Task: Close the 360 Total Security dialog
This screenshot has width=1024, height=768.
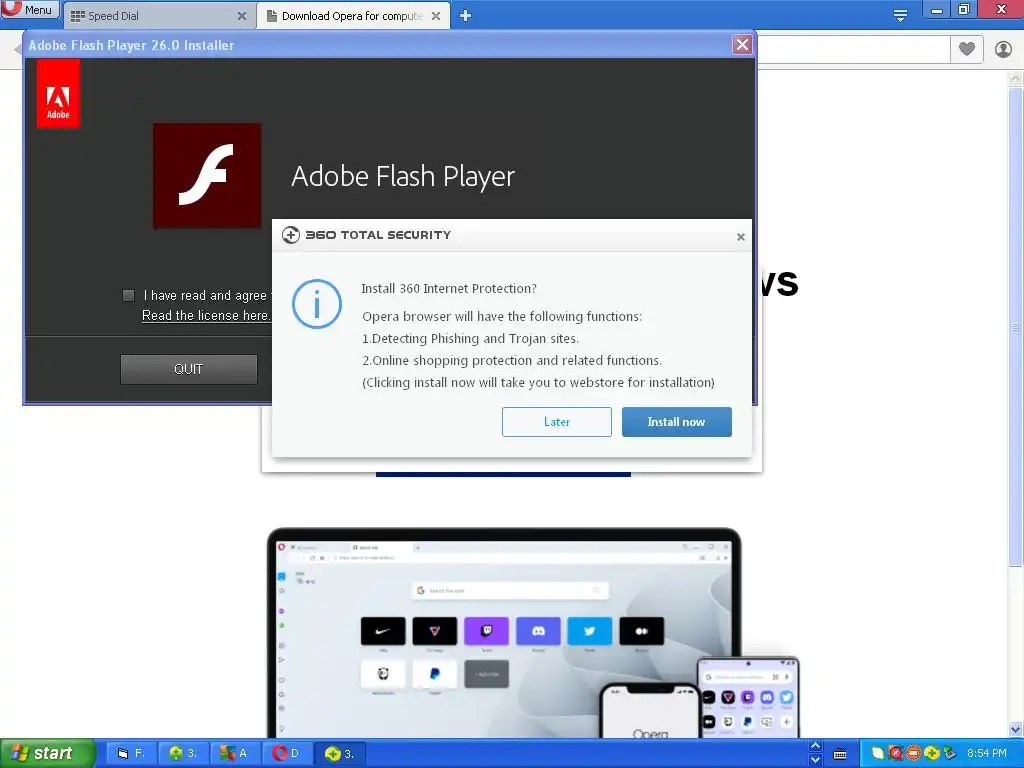Action: coord(741,236)
